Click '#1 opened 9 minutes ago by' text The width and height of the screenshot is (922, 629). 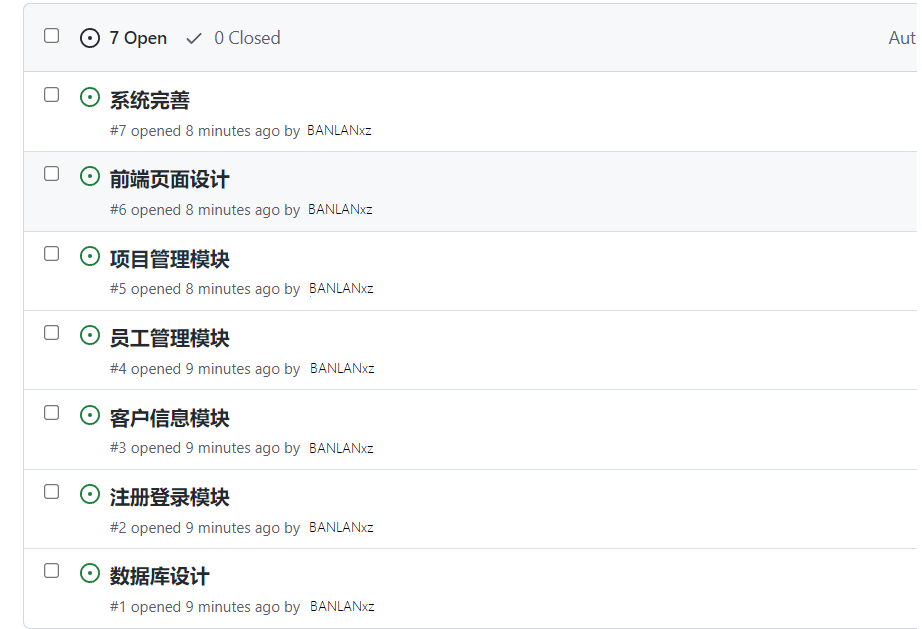pyautogui.click(x=205, y=607)
